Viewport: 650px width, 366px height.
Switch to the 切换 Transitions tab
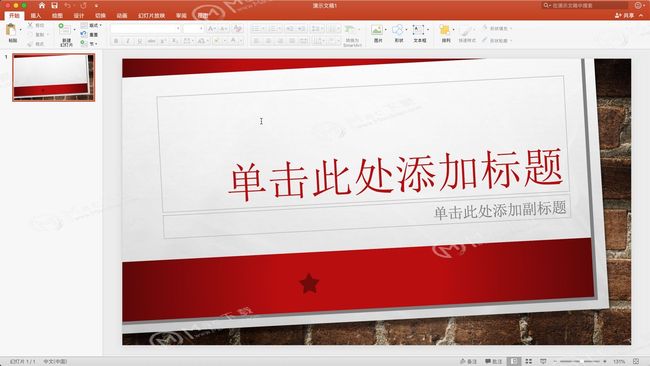click(100, 15)
